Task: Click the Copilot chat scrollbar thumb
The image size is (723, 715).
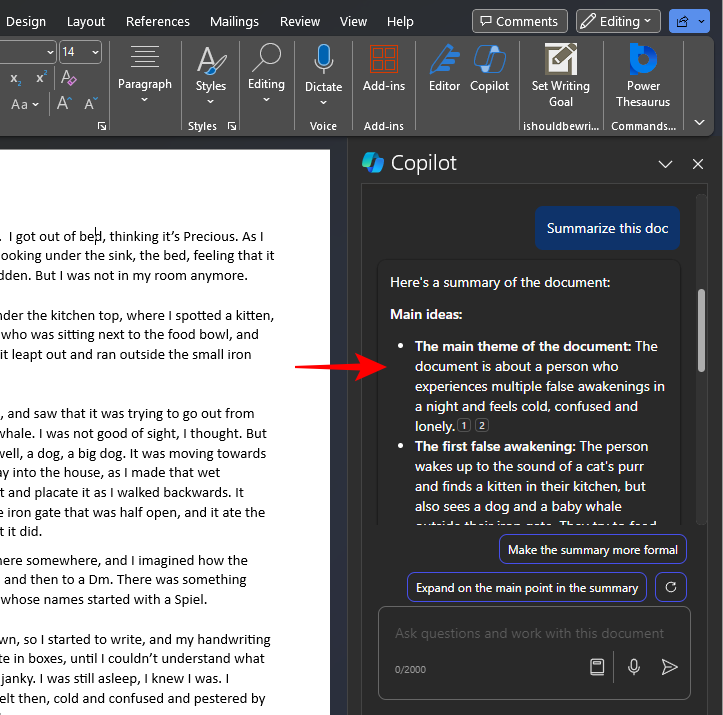Action: [701, 330]
